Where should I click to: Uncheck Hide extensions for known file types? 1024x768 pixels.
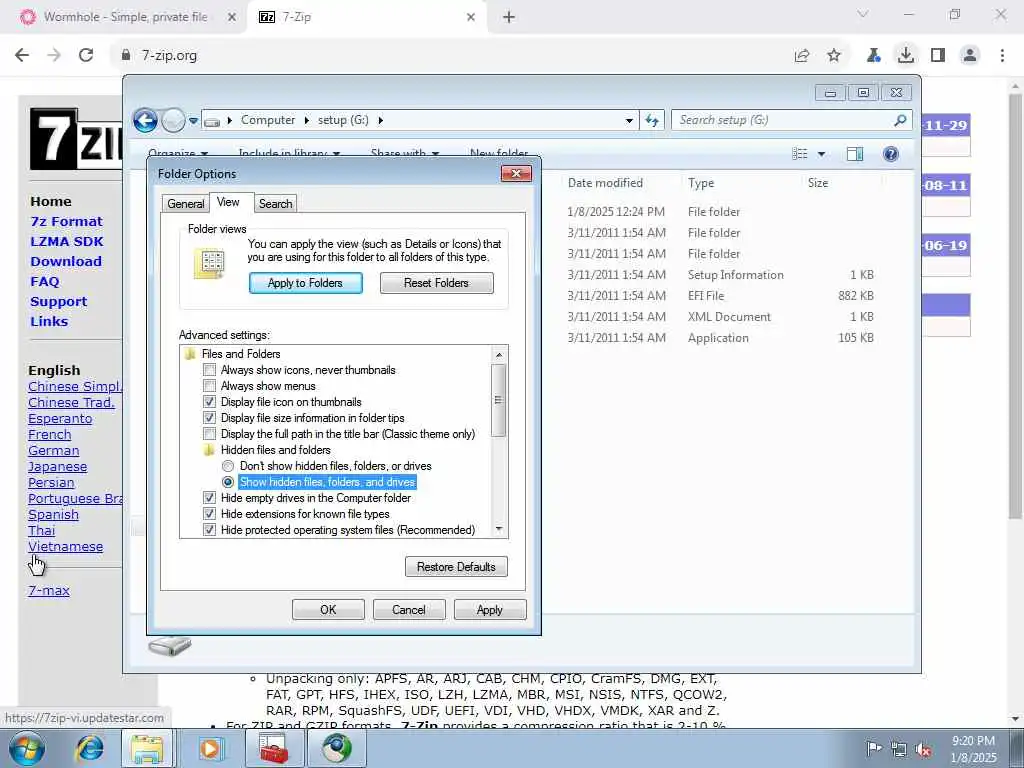pyautogui.click(x=210, y=514)
